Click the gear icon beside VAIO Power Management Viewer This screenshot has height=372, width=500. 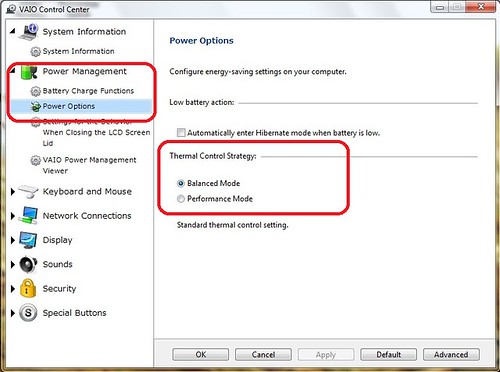click(35, 160)
